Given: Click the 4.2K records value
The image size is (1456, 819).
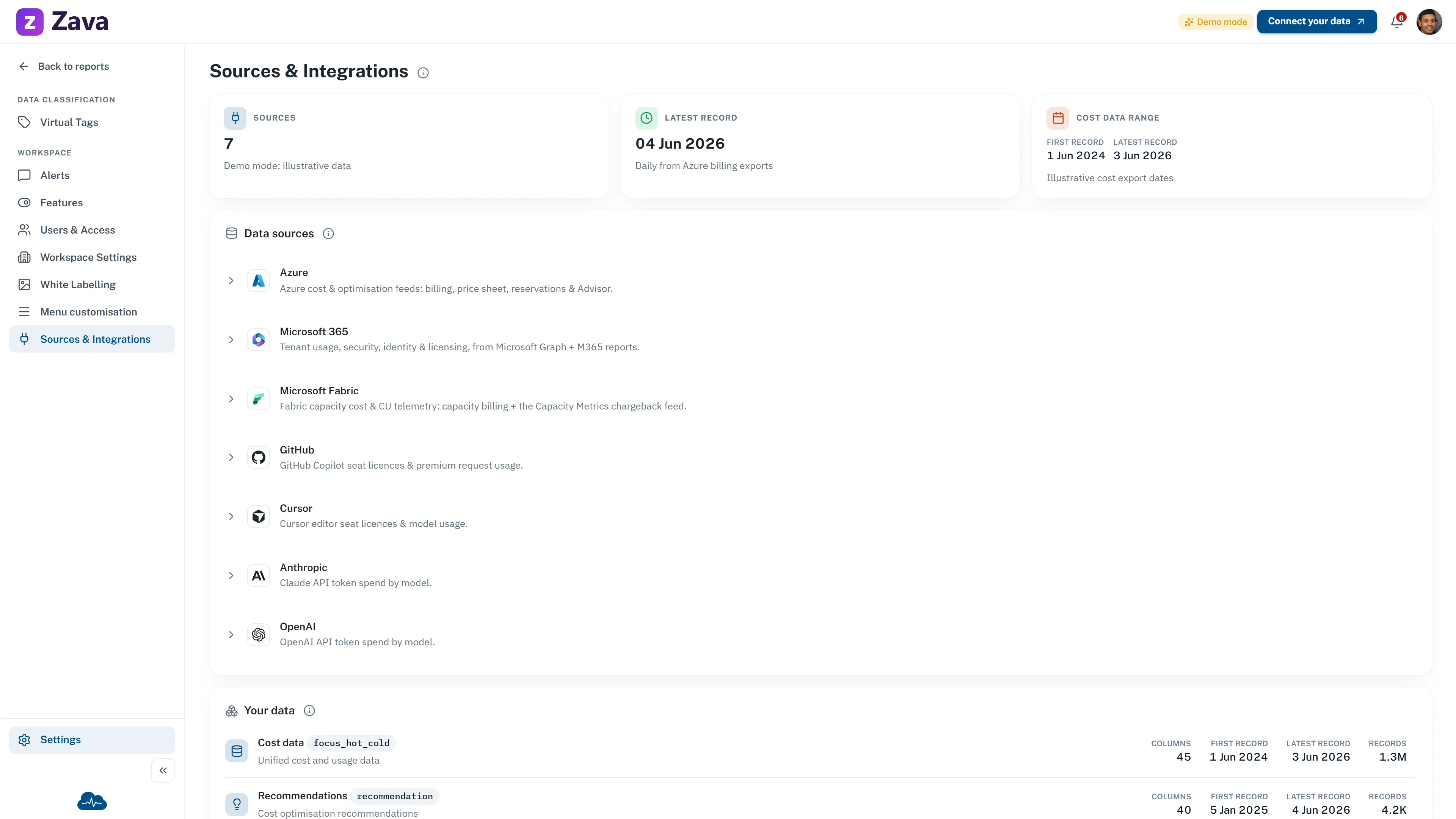Looking at the screenshot, I should coord(1394,810).
